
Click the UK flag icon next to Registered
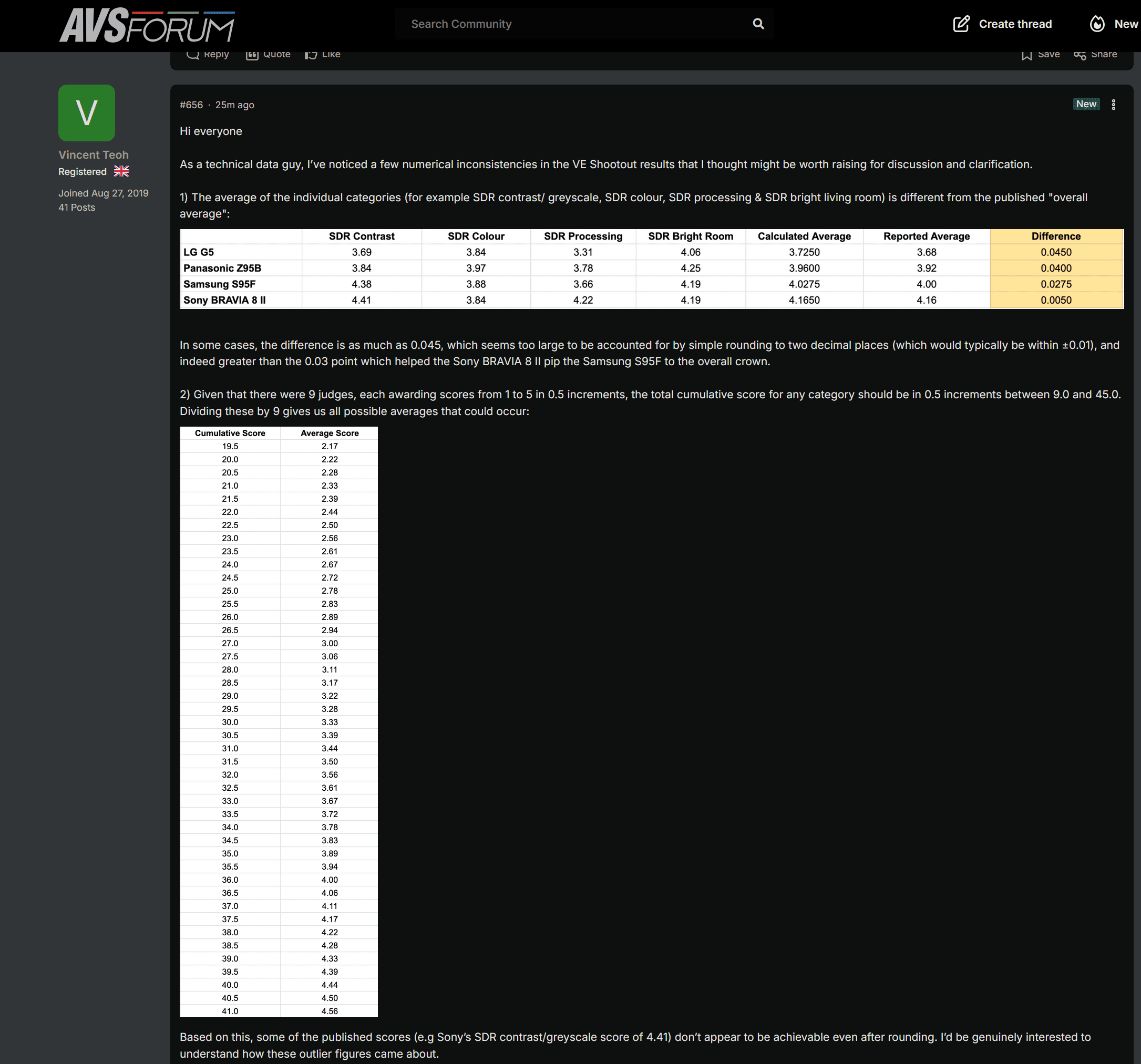point(121,171)
